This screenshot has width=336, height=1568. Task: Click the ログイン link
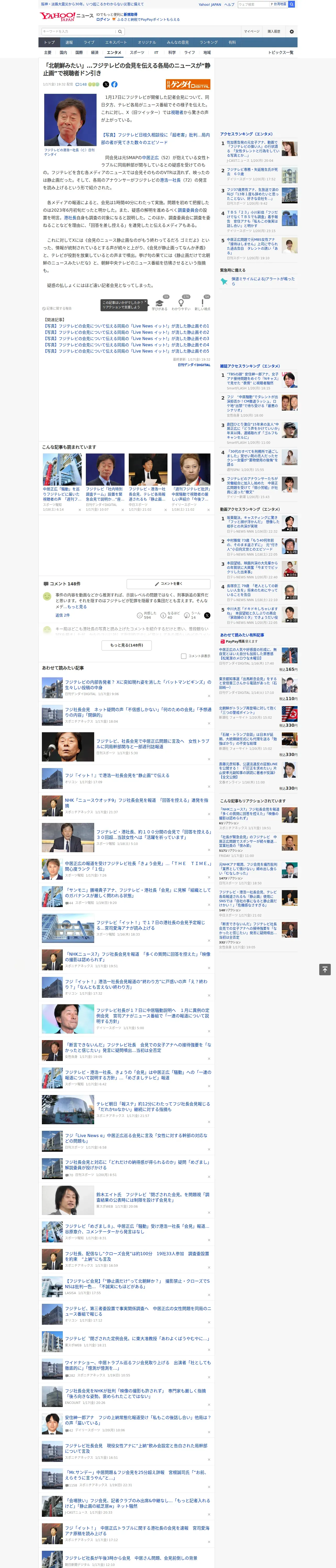[x=103, y=20]
